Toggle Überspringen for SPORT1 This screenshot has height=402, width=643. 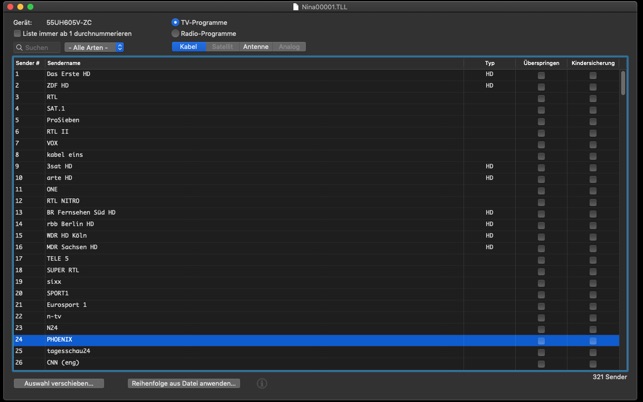(541, 295)
